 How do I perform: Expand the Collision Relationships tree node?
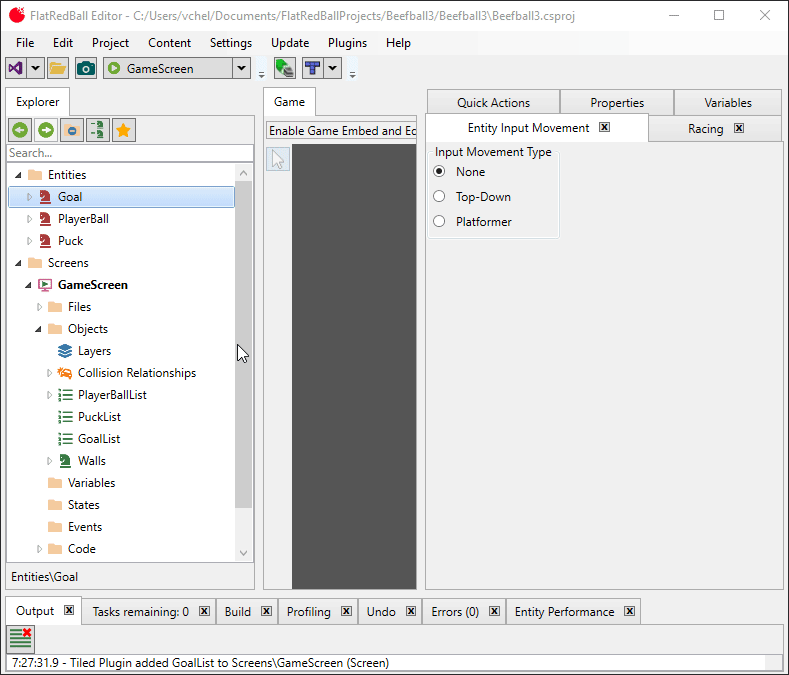[x=49, y=373]
